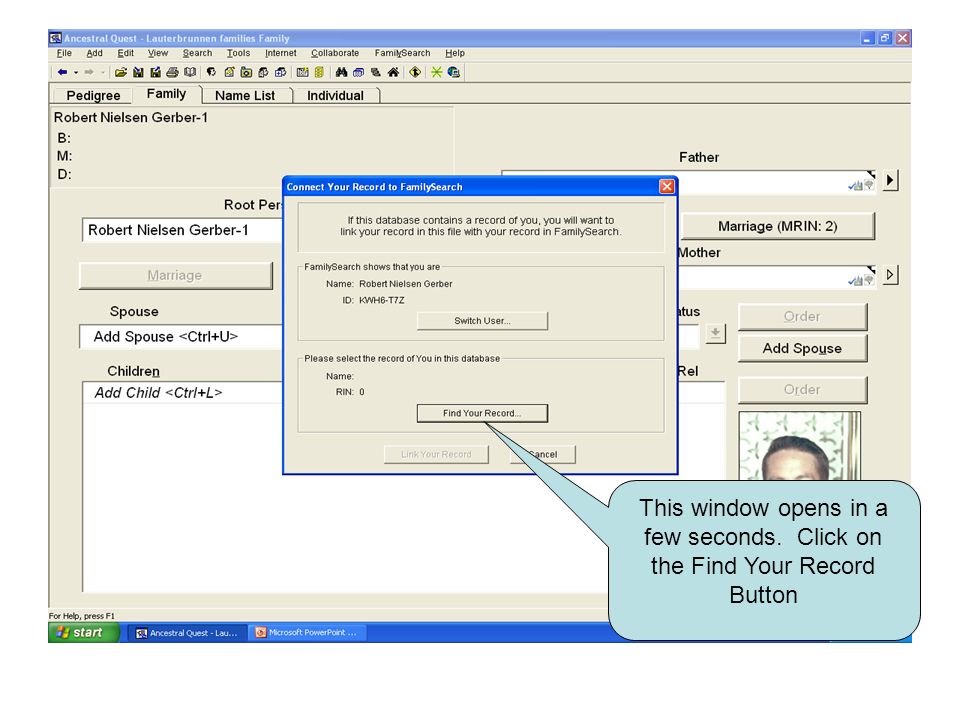Open the Collaborate menu
The image size is (960, 720).
click(335, 53)
